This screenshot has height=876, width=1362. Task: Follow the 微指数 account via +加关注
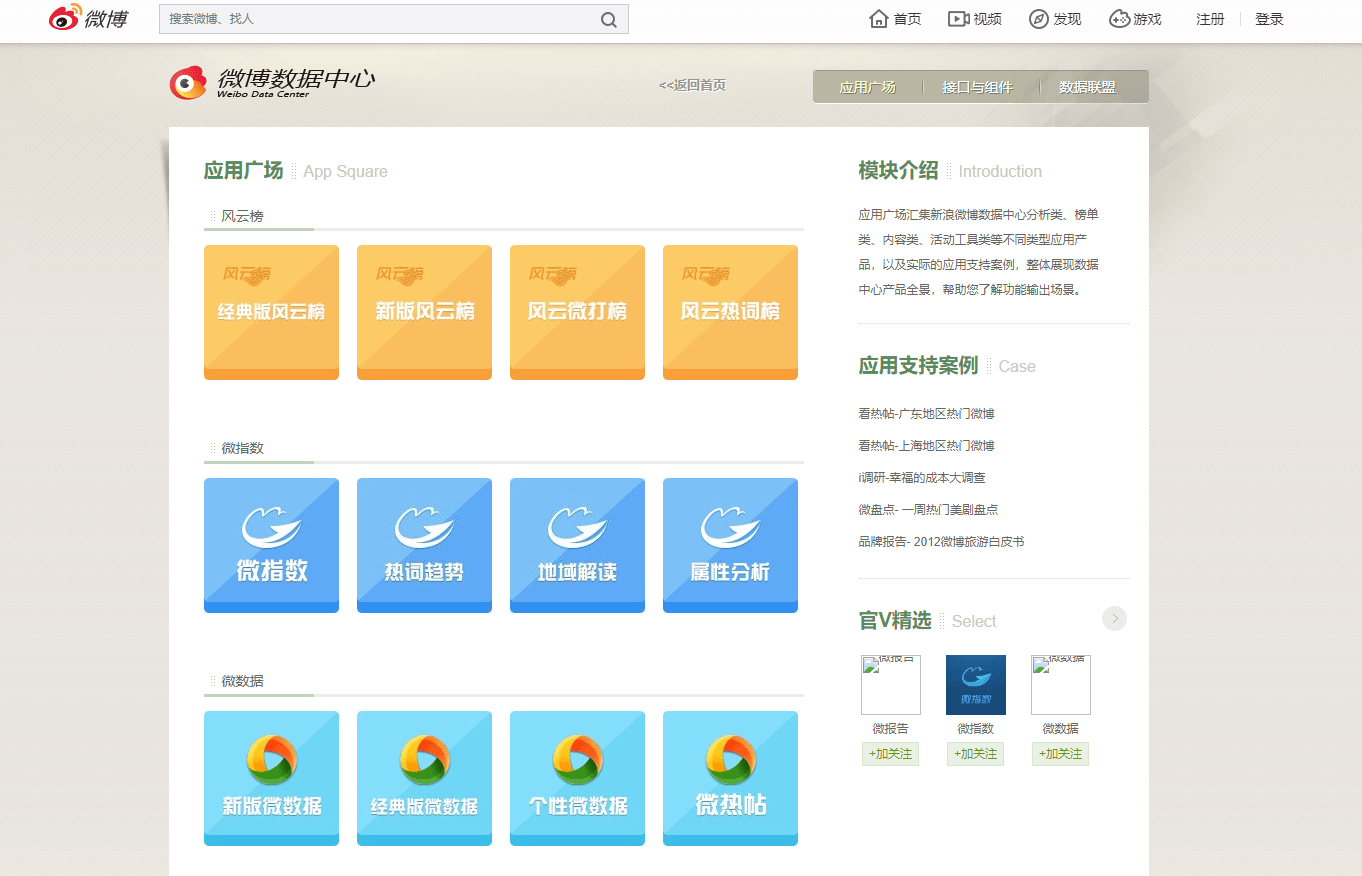(975, 754)
